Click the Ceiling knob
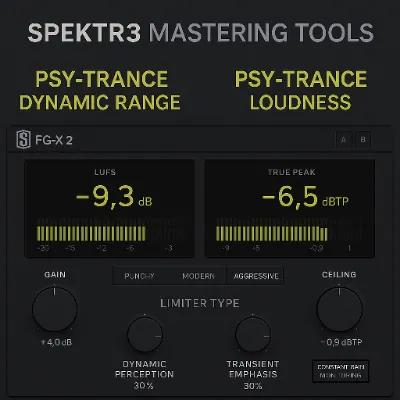Viewport: 400px width, 400px height. point(339,309)
